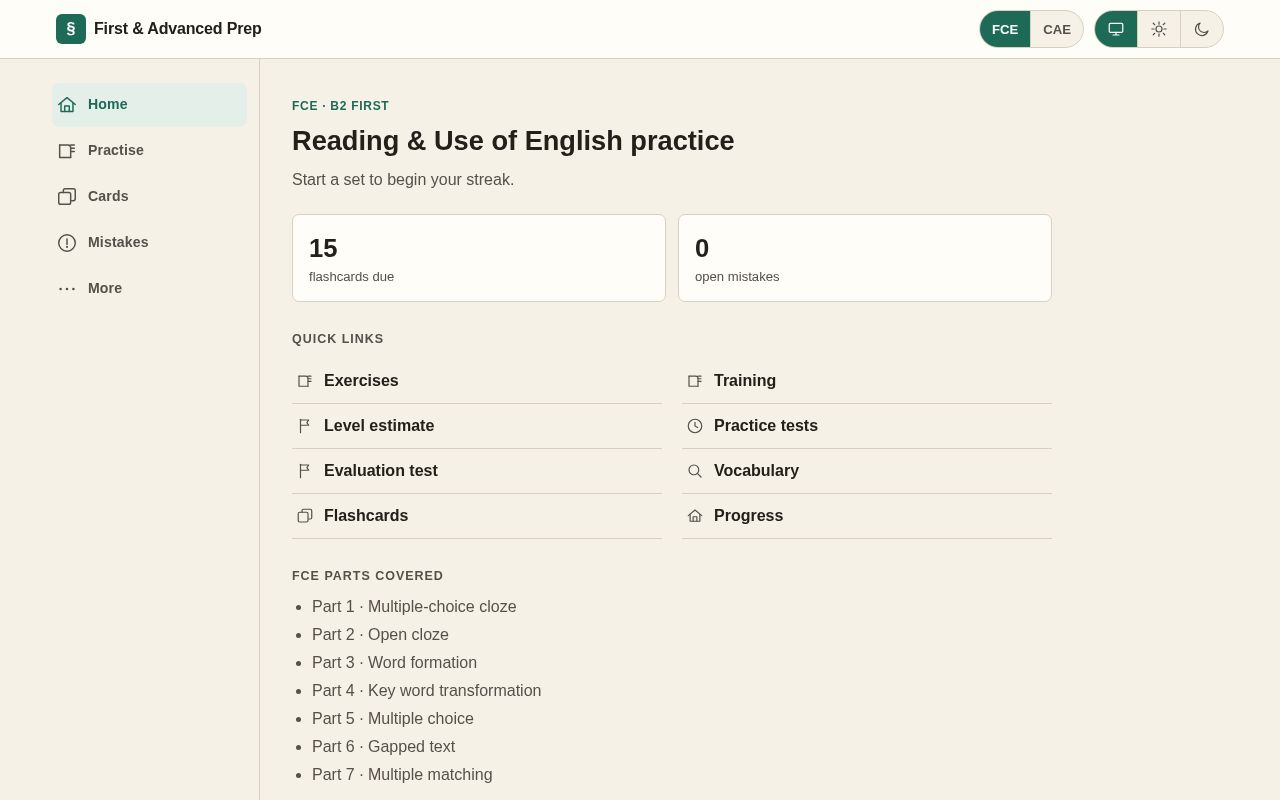
Task: Click 'Part 7 · Multiple matching' text
Action: click(402, 775)
